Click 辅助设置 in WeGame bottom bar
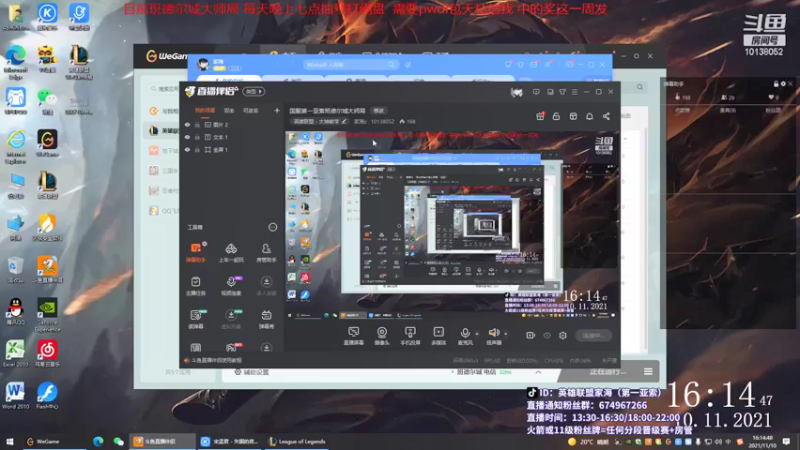 [x=252, y=372]
